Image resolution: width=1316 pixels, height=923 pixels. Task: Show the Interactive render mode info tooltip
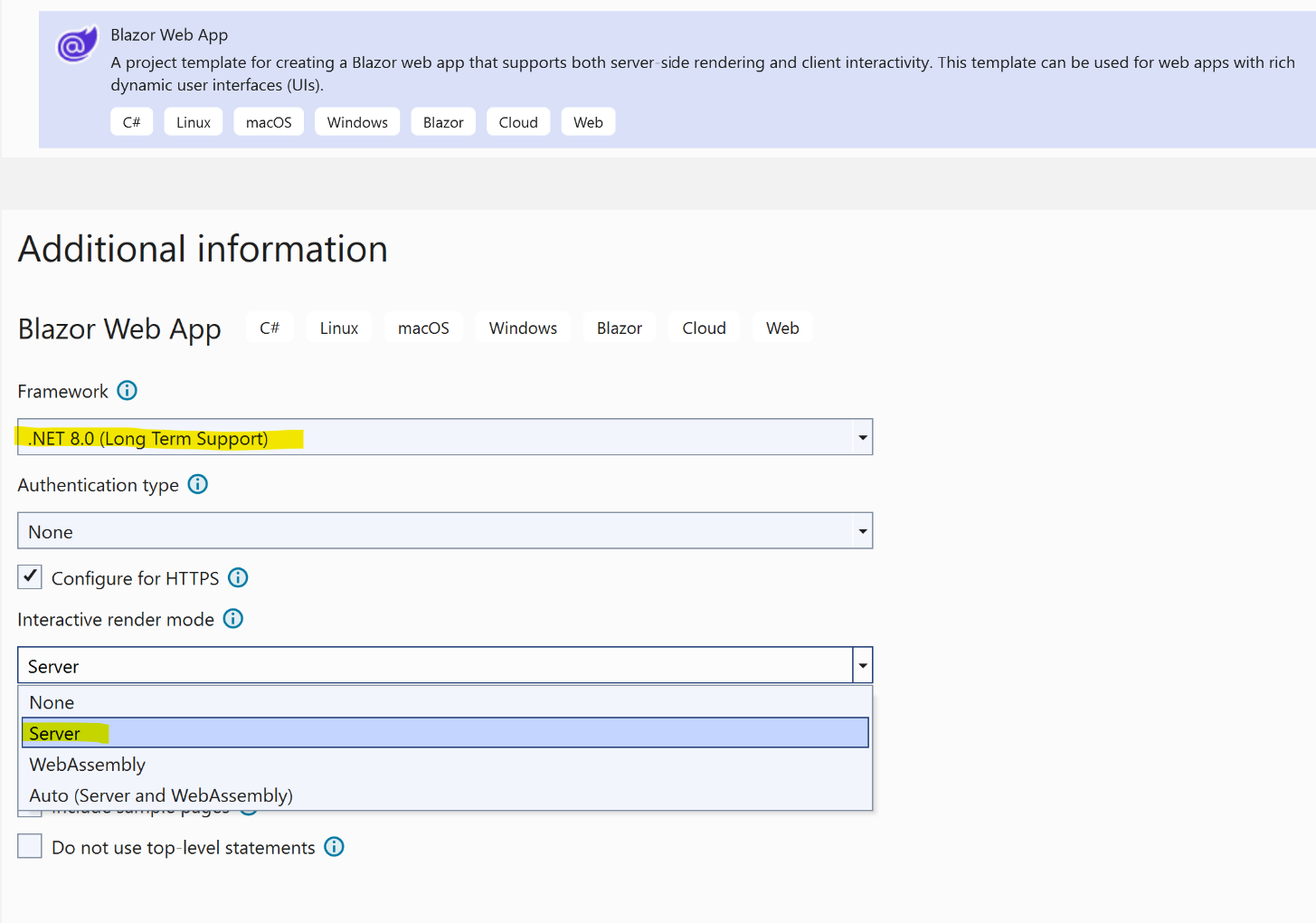pyautogui.click(x=233, y=618)
